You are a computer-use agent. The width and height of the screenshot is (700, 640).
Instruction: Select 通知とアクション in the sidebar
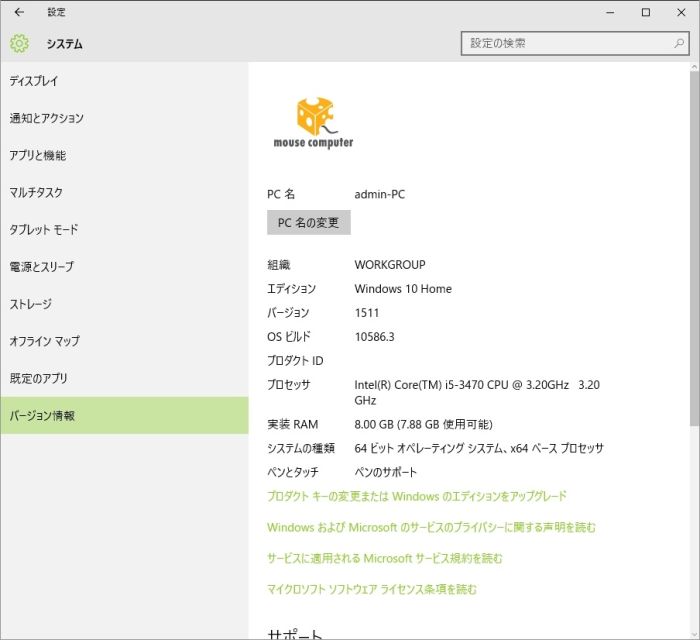point(47,118)
